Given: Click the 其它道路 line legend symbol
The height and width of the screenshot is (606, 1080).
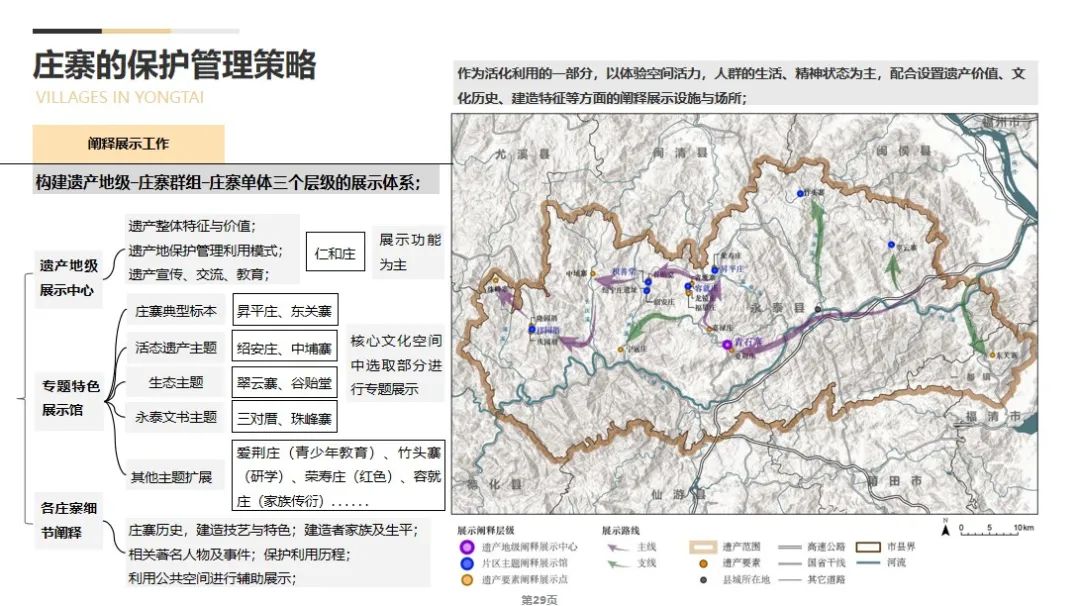Looking at the screenshot, I should point(789,580).
